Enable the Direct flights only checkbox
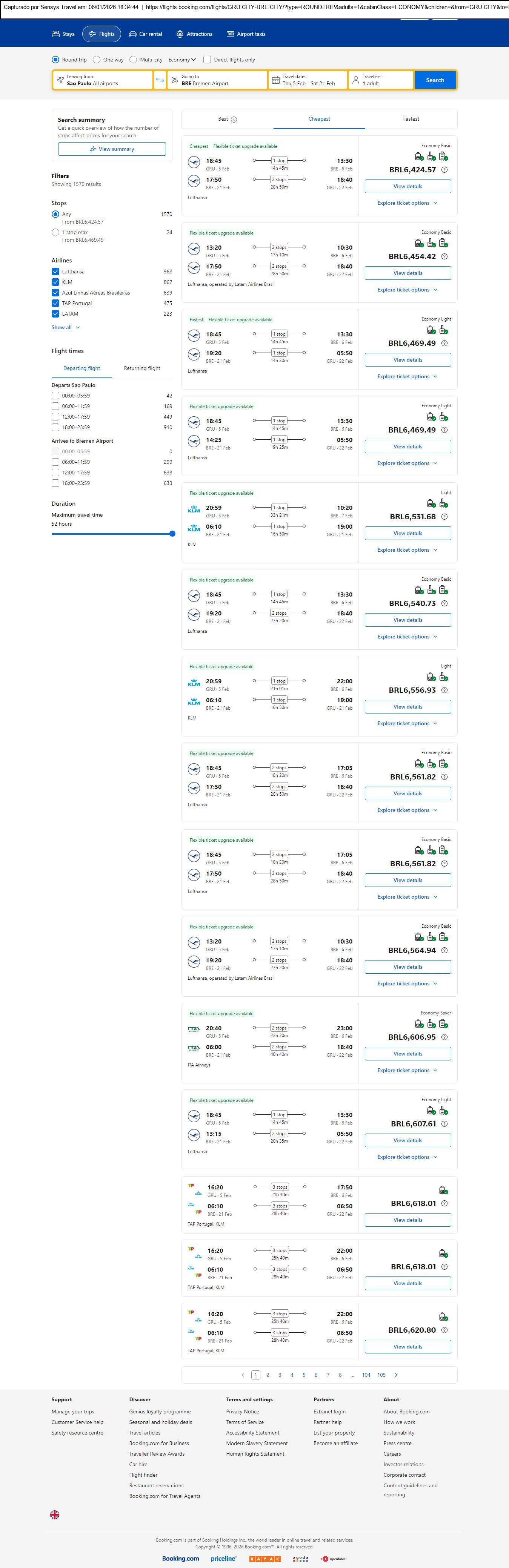 (207, 60)
